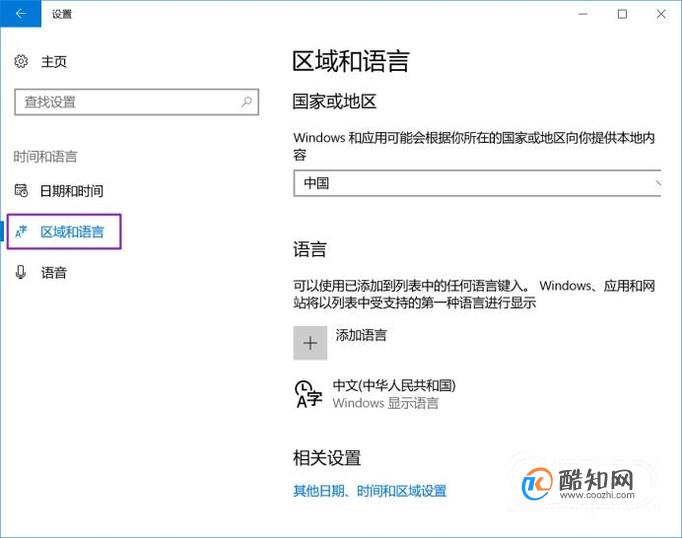Minimize the 设置 window
682x538 pixels.
click(583, 14)
